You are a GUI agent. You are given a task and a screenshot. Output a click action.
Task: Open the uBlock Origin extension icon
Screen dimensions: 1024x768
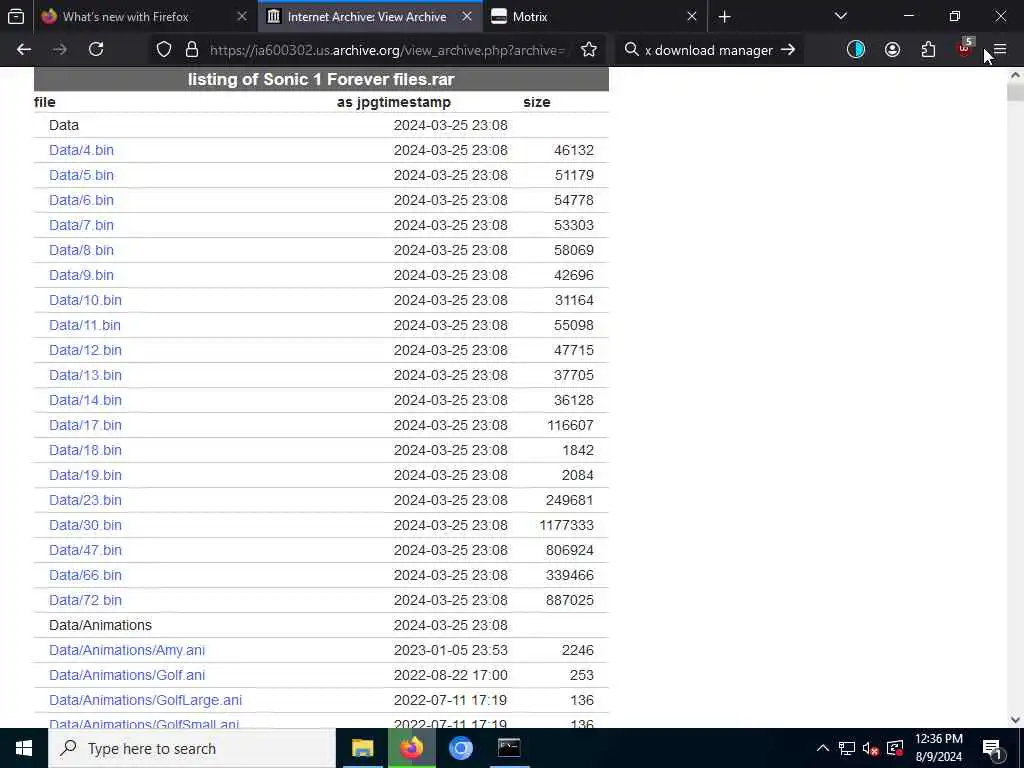point(965,48)
